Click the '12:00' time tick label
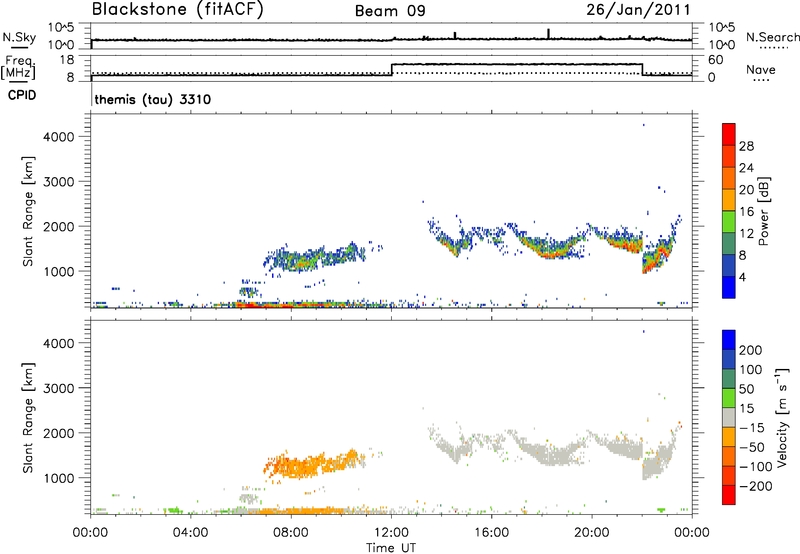800x554 pixels. coord(391,533)
